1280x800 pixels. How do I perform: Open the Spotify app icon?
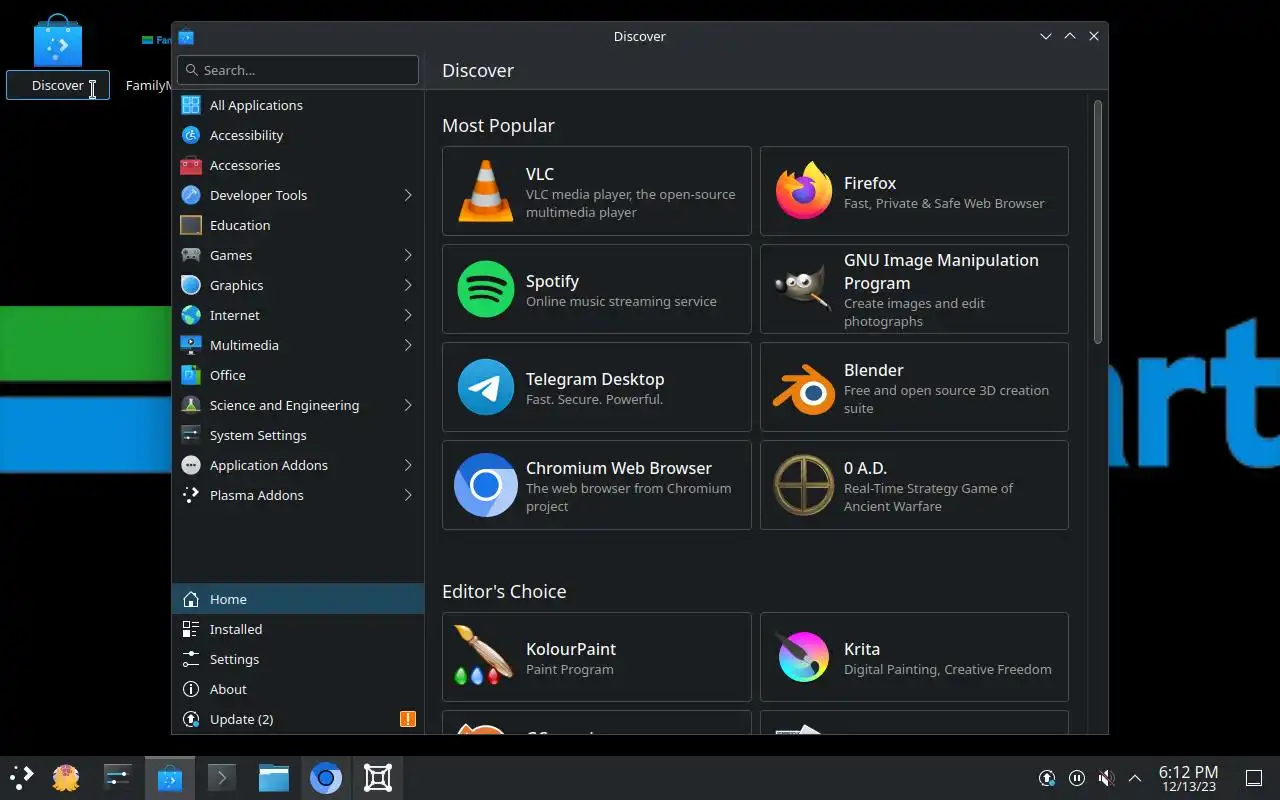click(x=486, y=289)
